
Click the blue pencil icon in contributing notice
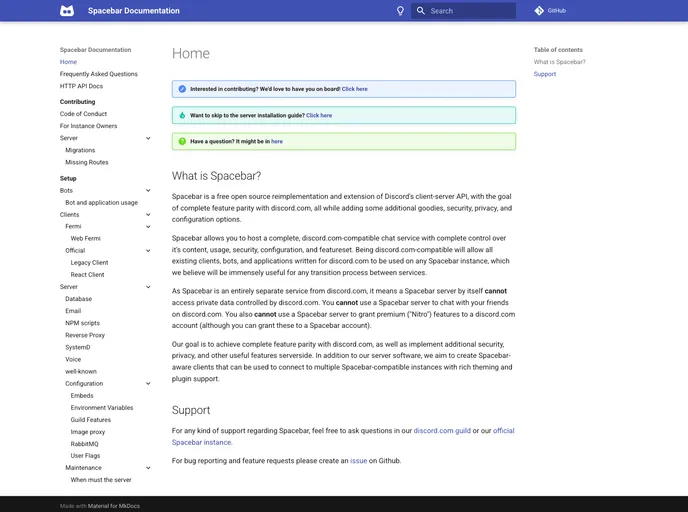[182, 89]
